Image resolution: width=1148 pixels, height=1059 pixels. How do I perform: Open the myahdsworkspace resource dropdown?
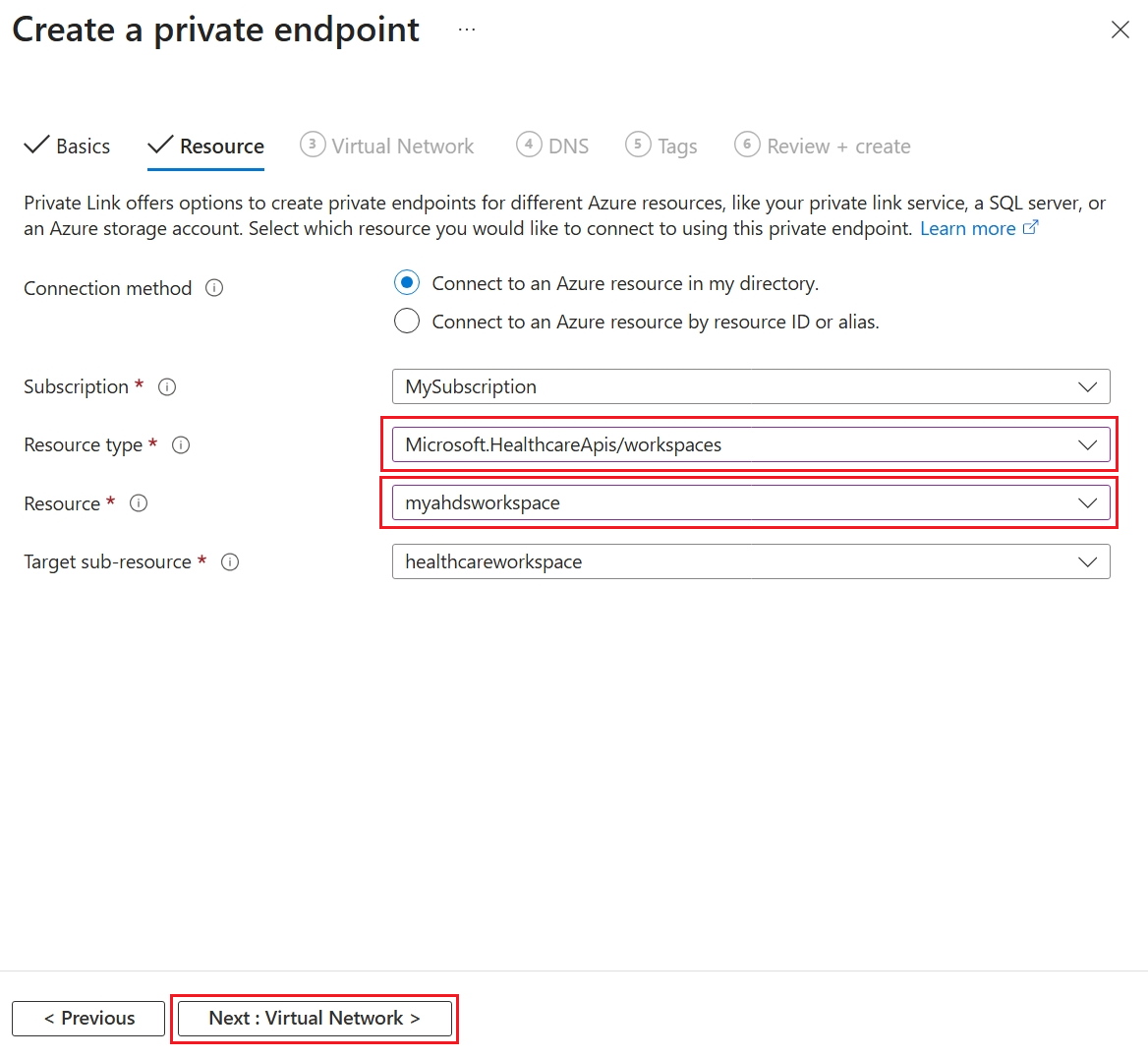coord(751,503)
